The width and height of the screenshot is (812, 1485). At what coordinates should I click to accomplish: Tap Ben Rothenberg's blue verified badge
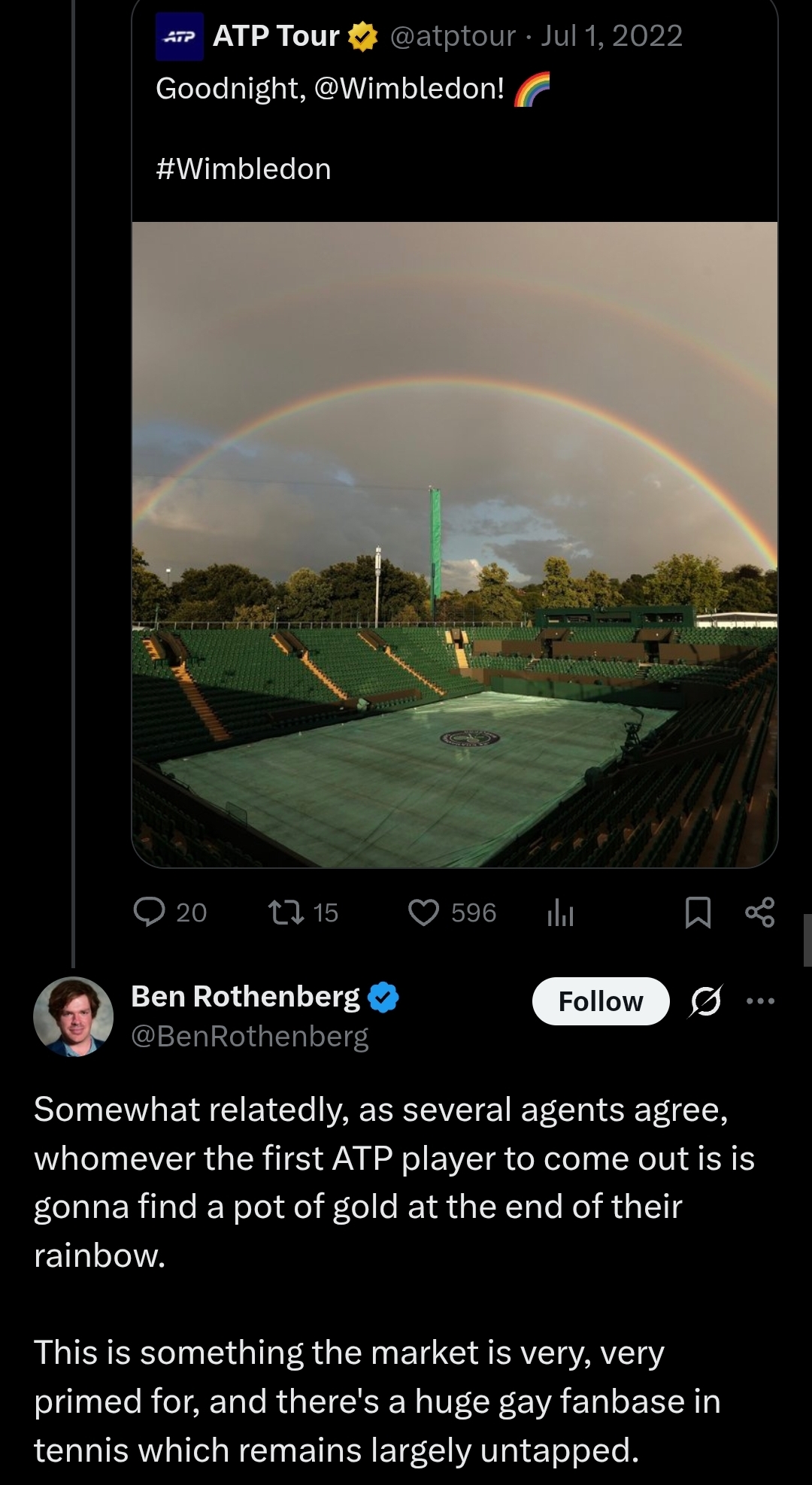coord(383,997)
